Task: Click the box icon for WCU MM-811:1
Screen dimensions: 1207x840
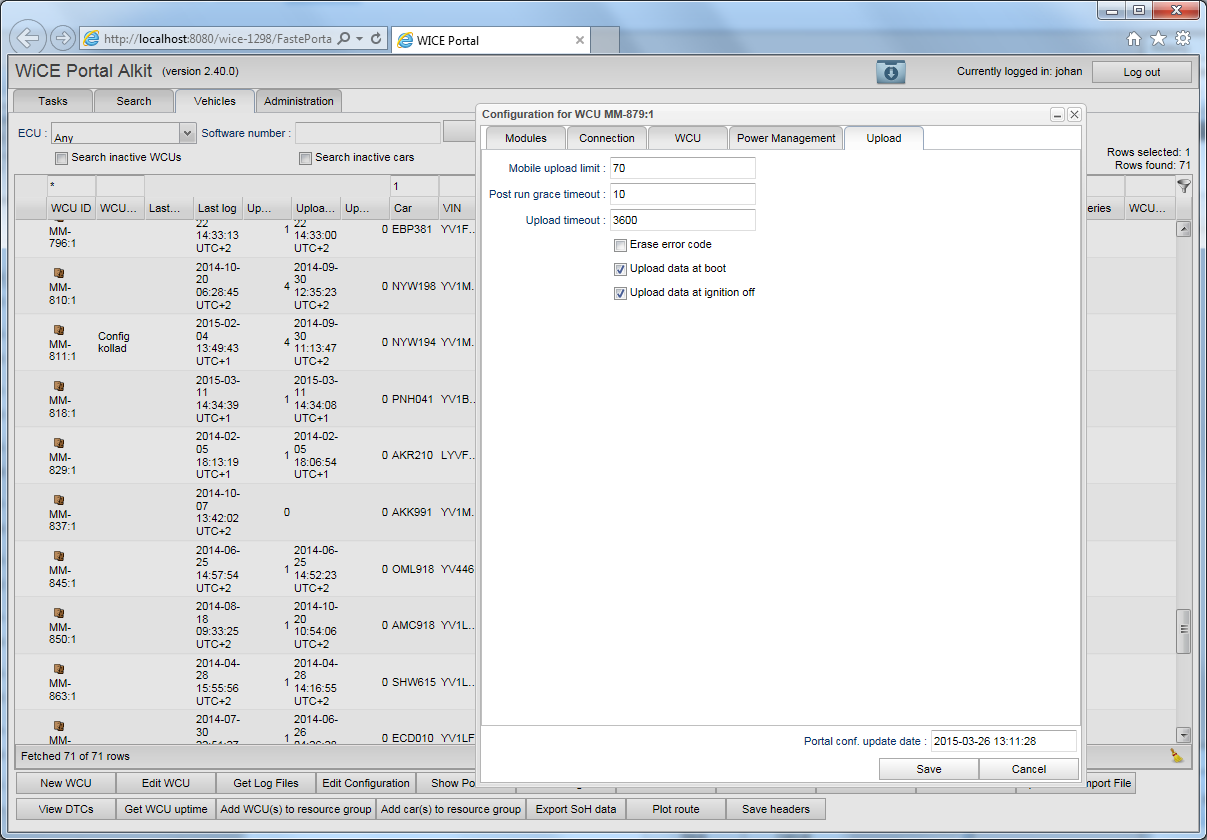Action: [59, 329]
